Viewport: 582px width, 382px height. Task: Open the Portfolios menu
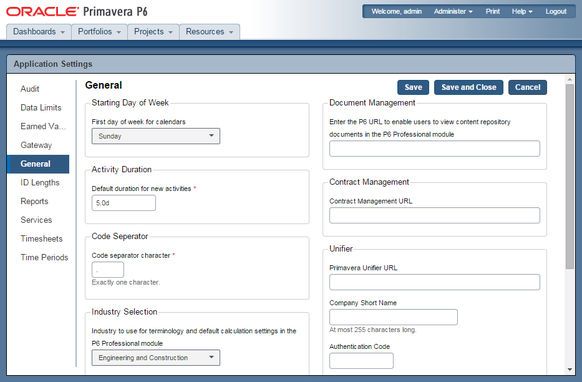pyautogui.click(x=99, y=32)
